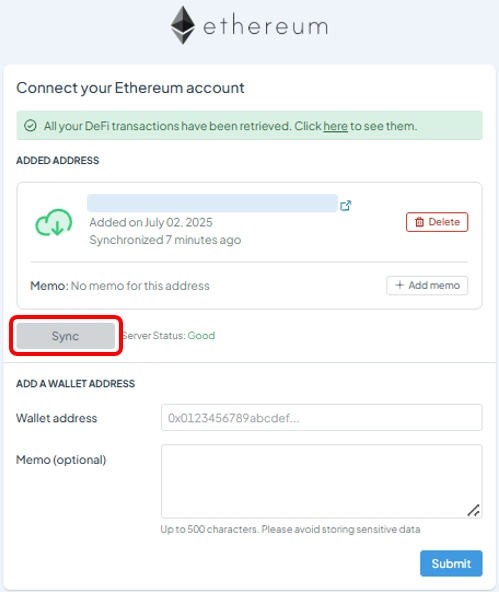The image size is (499, 592).
Task: Click the Ethereum diamond logo
Action: pos(183,25)
